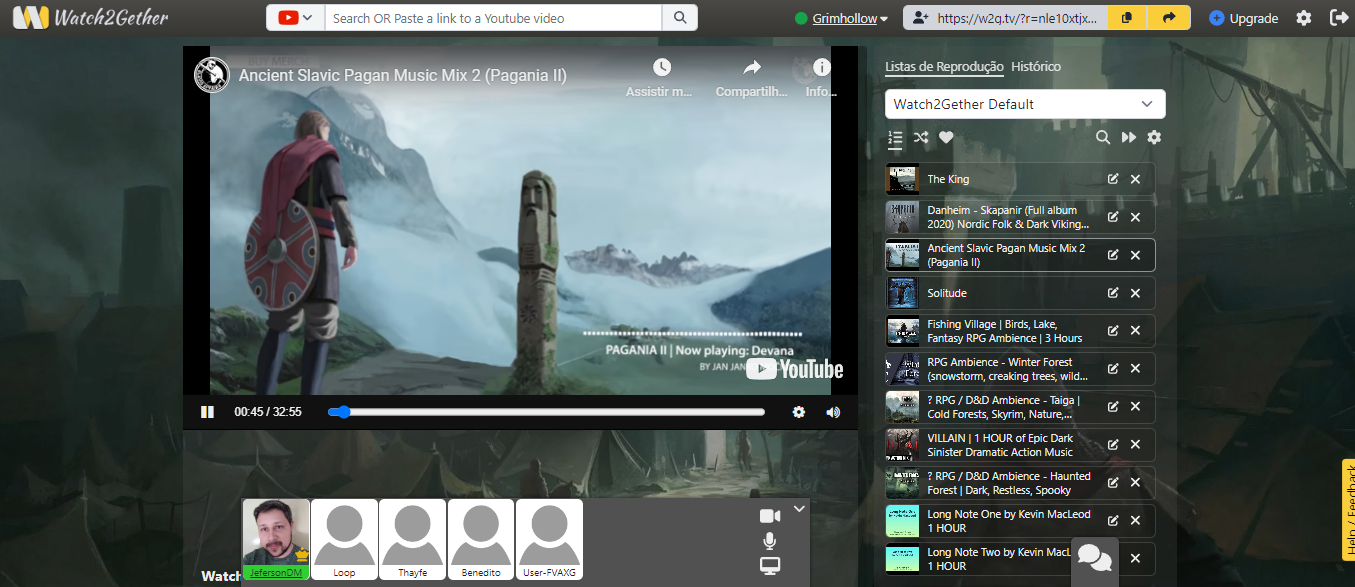
Task: Remove Long Note One from playlist
Action: pos(1135,521)
